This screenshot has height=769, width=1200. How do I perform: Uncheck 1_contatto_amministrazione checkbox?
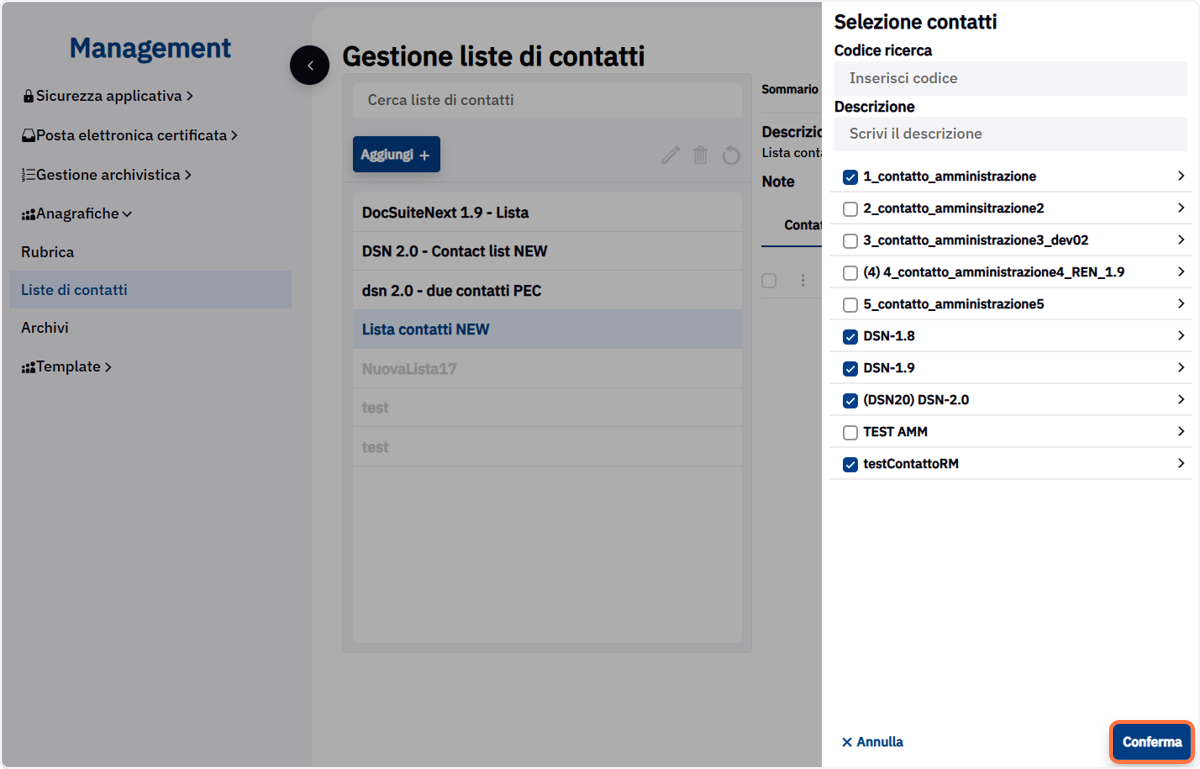(x=850, y=177)
